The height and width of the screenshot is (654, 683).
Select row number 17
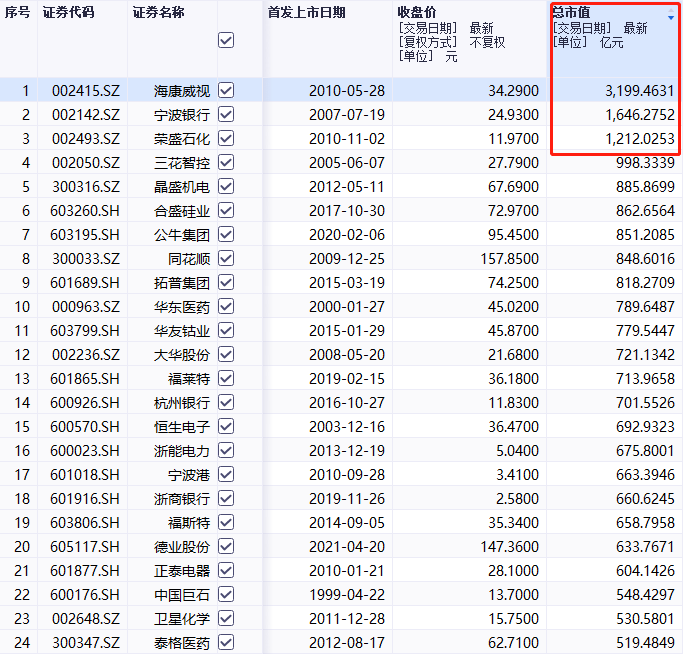coord(22,474)
